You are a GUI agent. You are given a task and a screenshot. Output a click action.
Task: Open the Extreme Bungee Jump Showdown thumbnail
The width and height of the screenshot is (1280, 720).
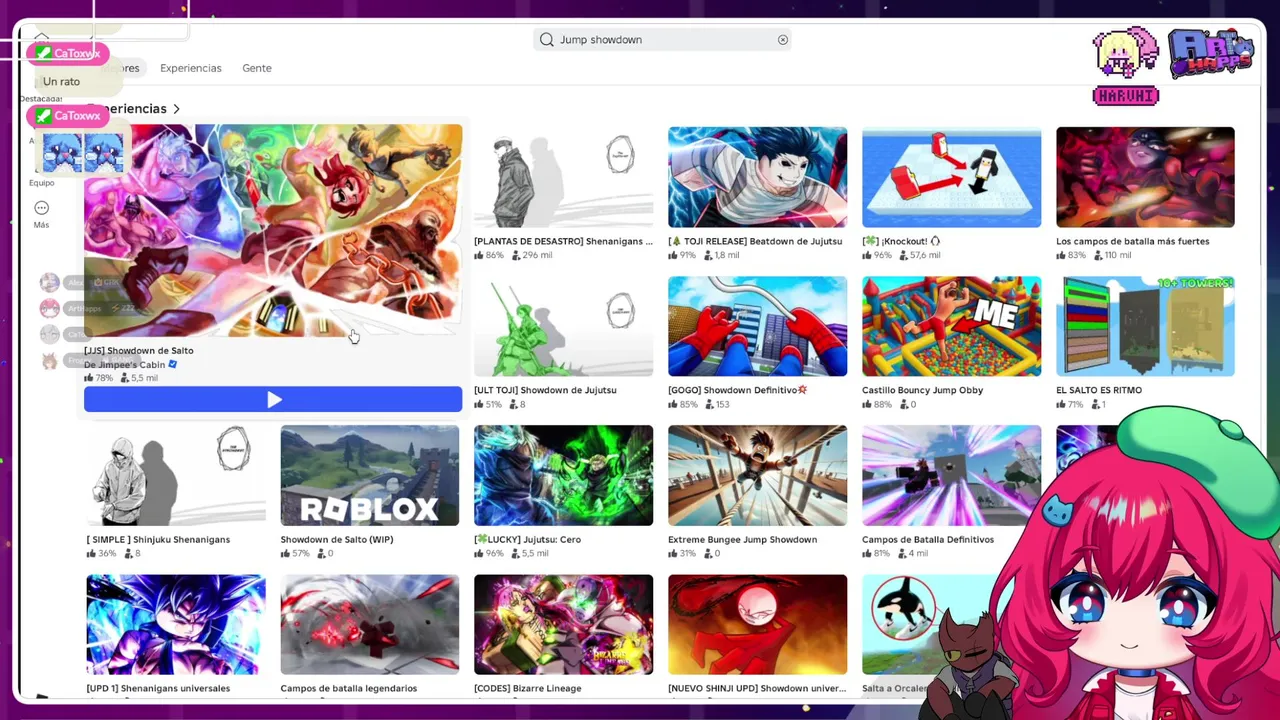[x=757, y=475]
